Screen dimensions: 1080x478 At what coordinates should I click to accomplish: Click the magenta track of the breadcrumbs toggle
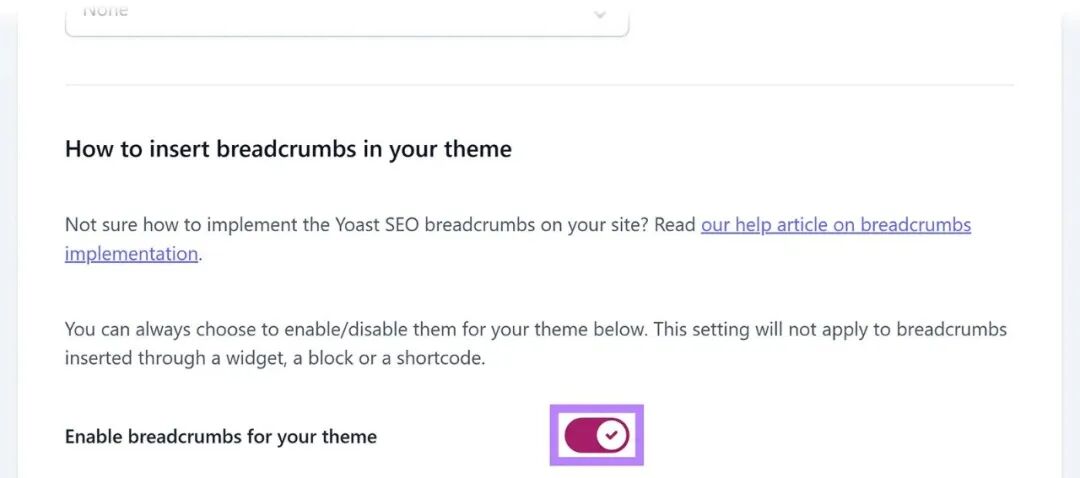580,435
